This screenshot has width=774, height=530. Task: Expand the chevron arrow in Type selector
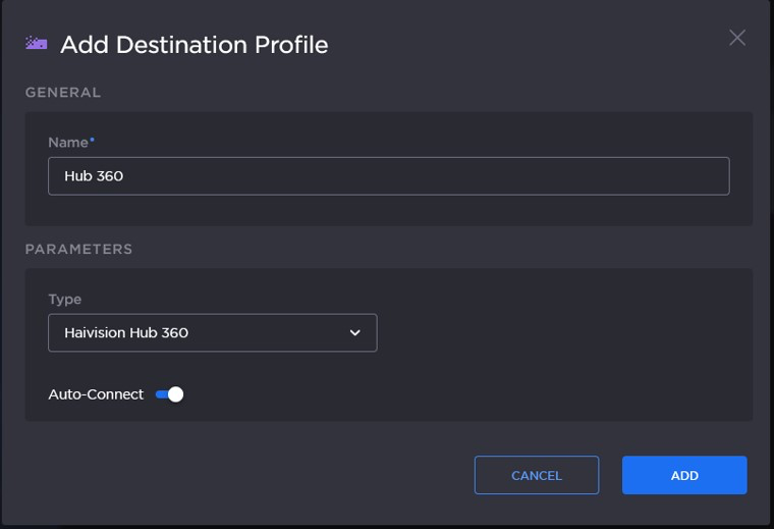tap(355, 333)
